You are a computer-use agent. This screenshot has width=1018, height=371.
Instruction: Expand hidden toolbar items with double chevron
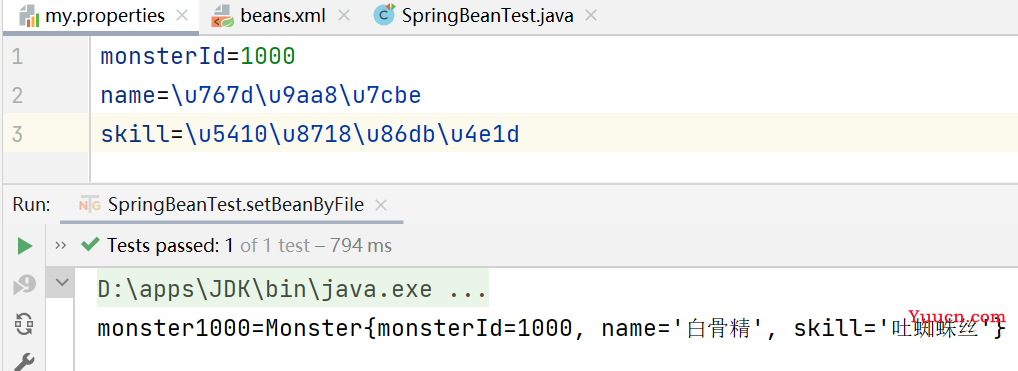[x=61, y=246]
